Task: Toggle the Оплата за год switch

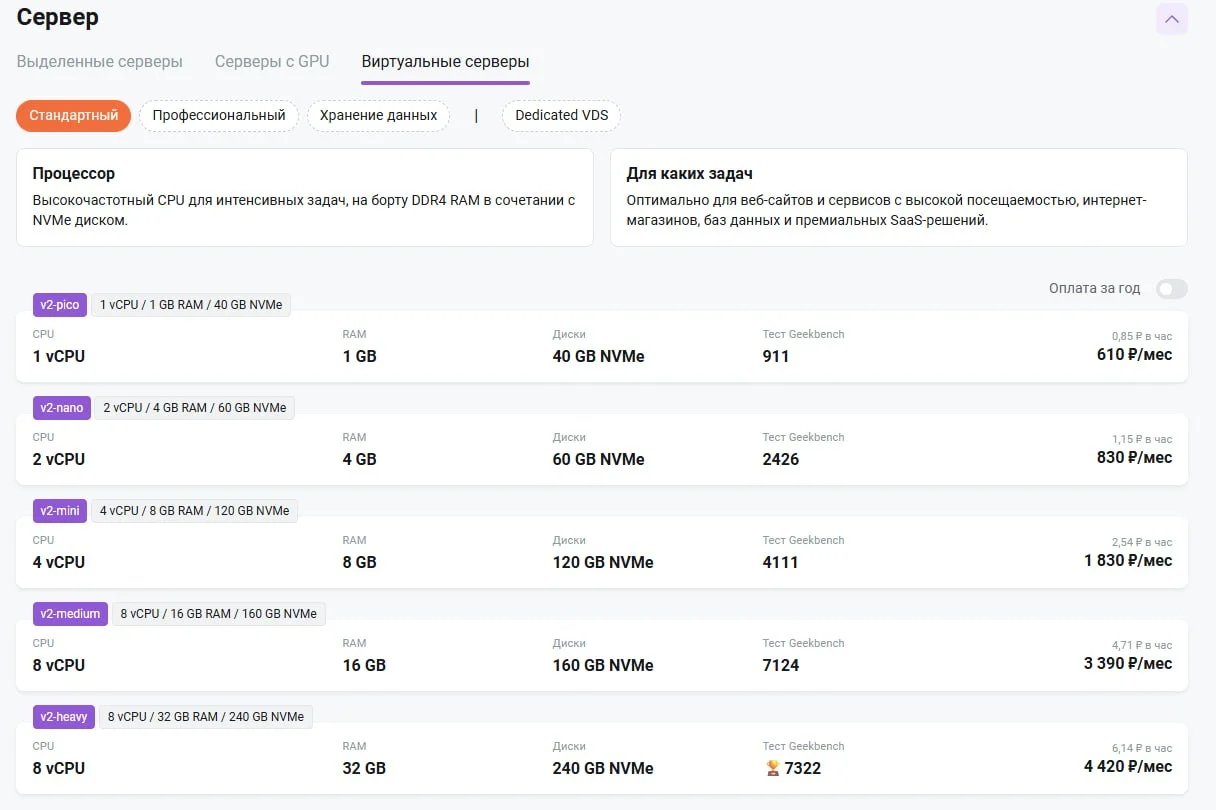Action: point(1171,289)
